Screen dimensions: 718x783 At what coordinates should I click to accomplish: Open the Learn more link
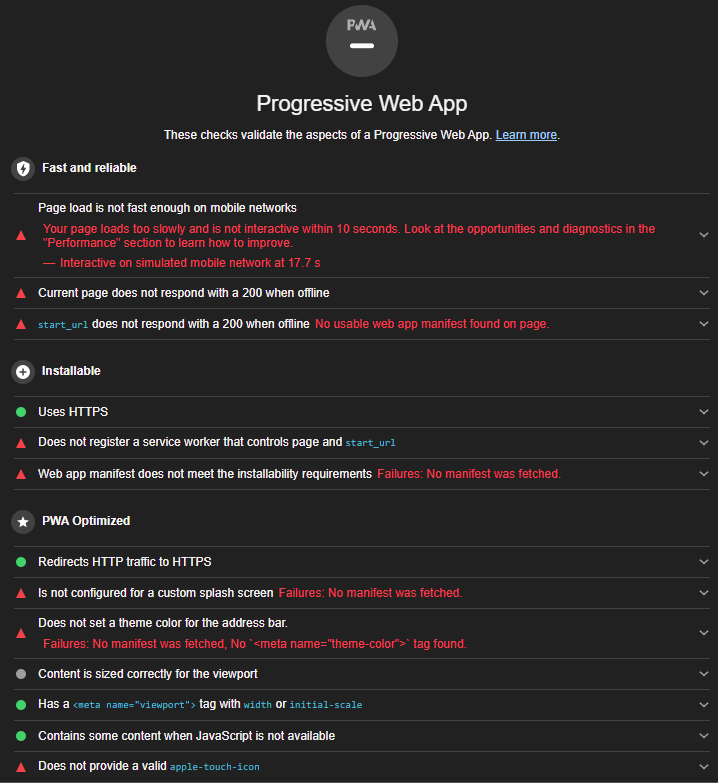pyautogui.click(x=526, y=135)
